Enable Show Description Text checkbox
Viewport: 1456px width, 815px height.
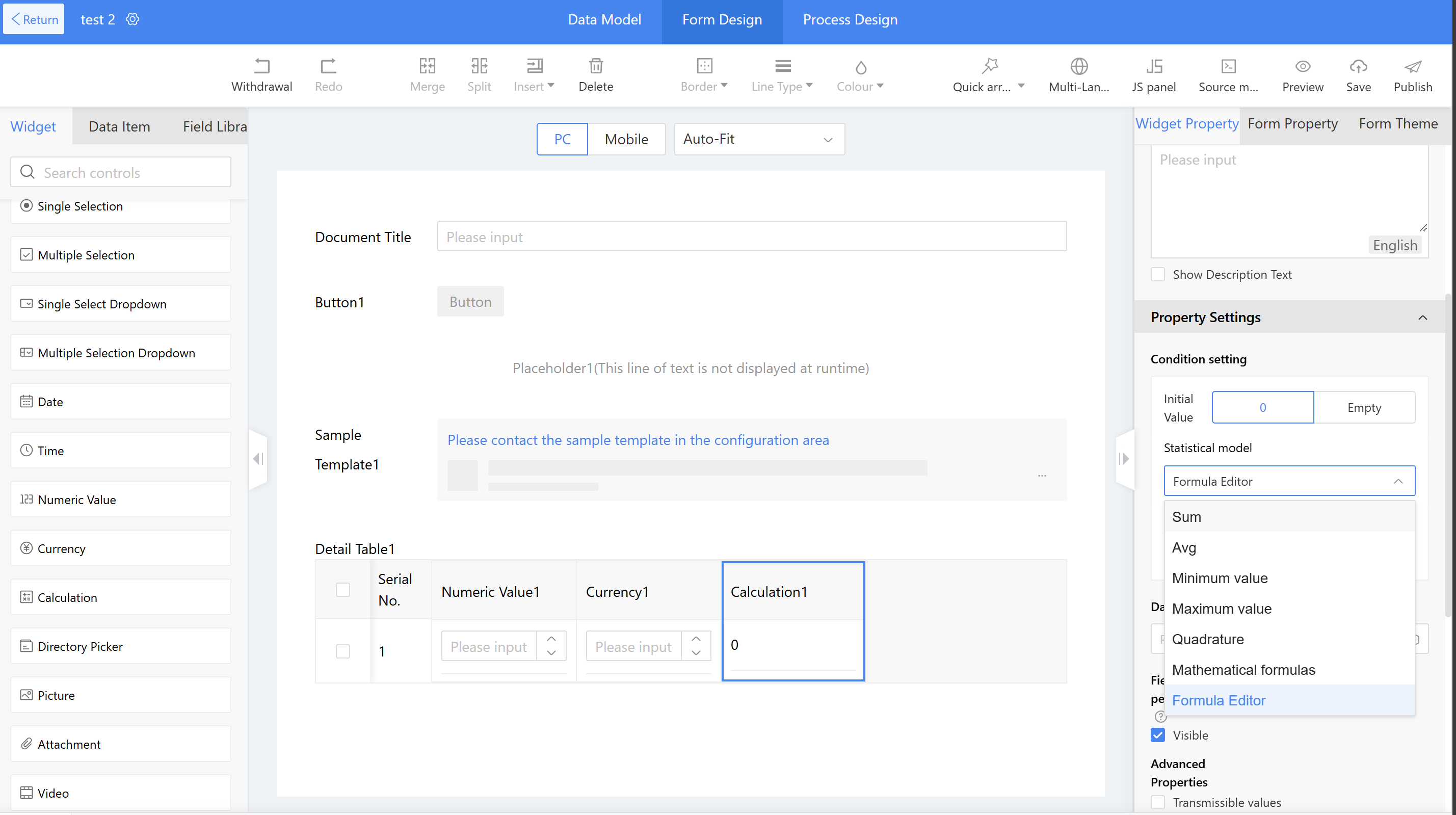pos(1158,275)
